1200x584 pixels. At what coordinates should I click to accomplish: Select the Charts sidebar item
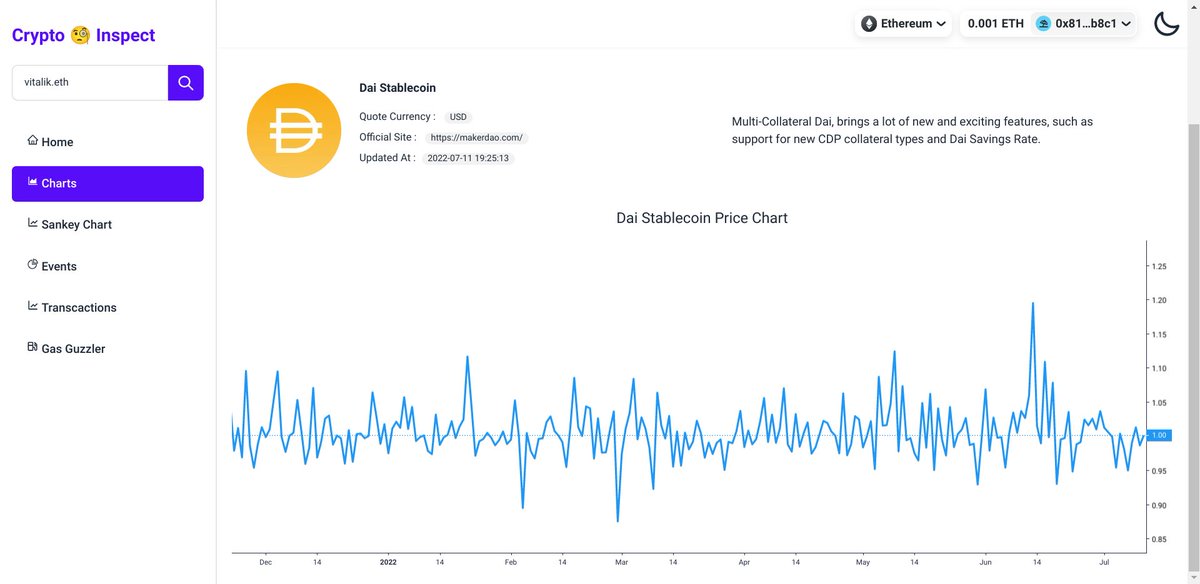click(108, 184)
